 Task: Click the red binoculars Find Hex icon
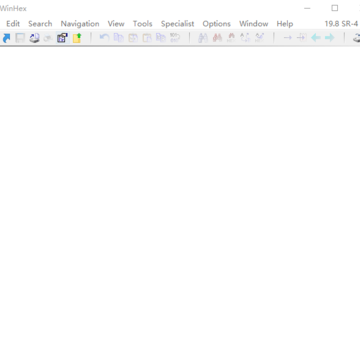[217, 38]
